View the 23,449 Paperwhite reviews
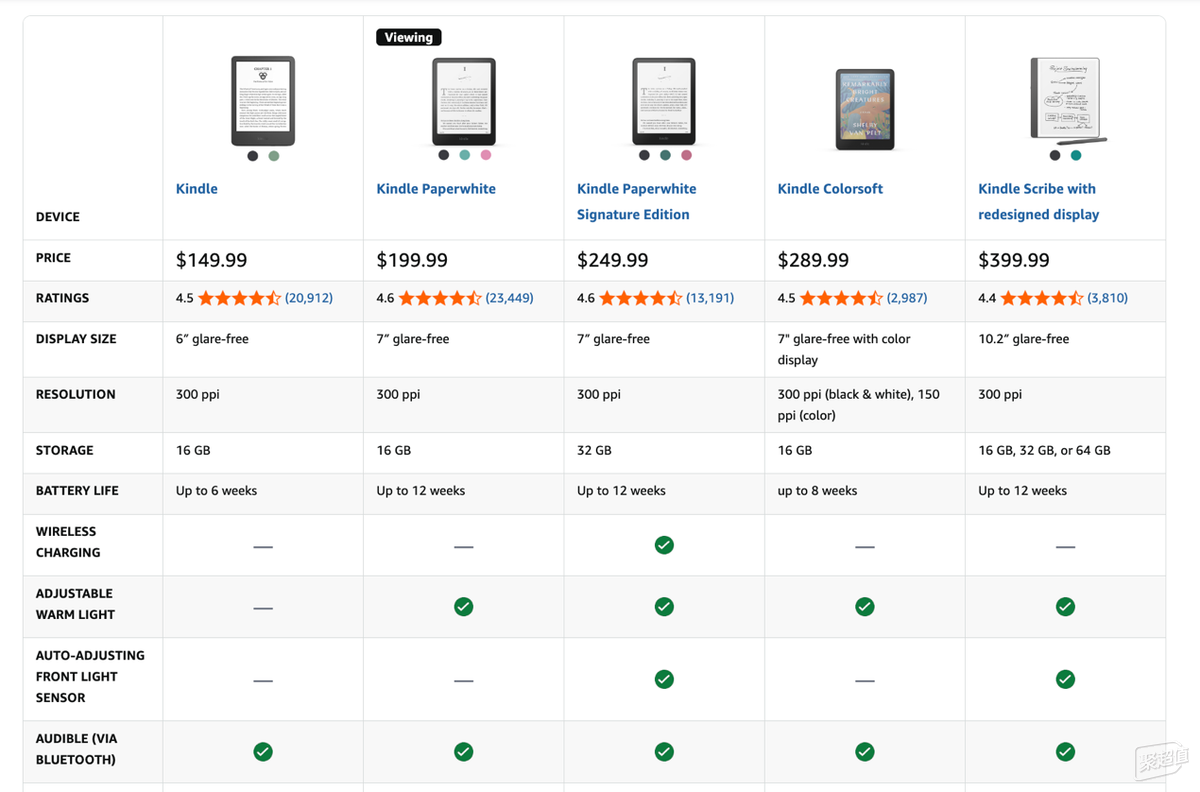1200x792 pixels. 509,298
